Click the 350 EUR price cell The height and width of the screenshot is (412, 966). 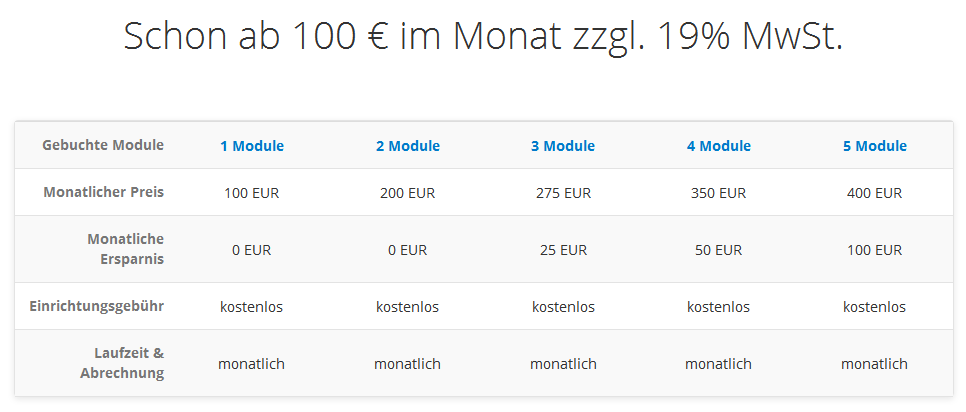coord(719,193)
